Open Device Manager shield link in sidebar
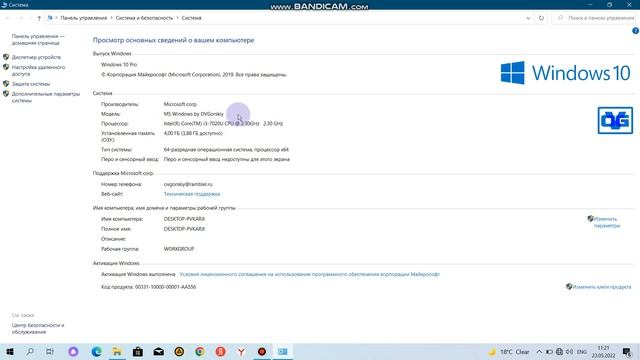The image size is (640, 360). tap(36, 57)
